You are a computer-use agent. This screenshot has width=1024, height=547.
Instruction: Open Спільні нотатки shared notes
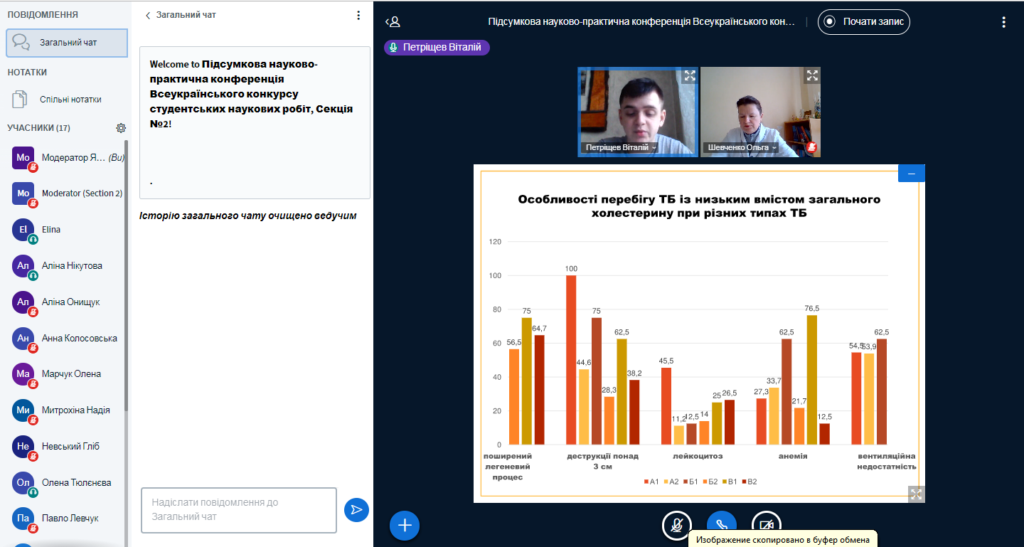70,100
